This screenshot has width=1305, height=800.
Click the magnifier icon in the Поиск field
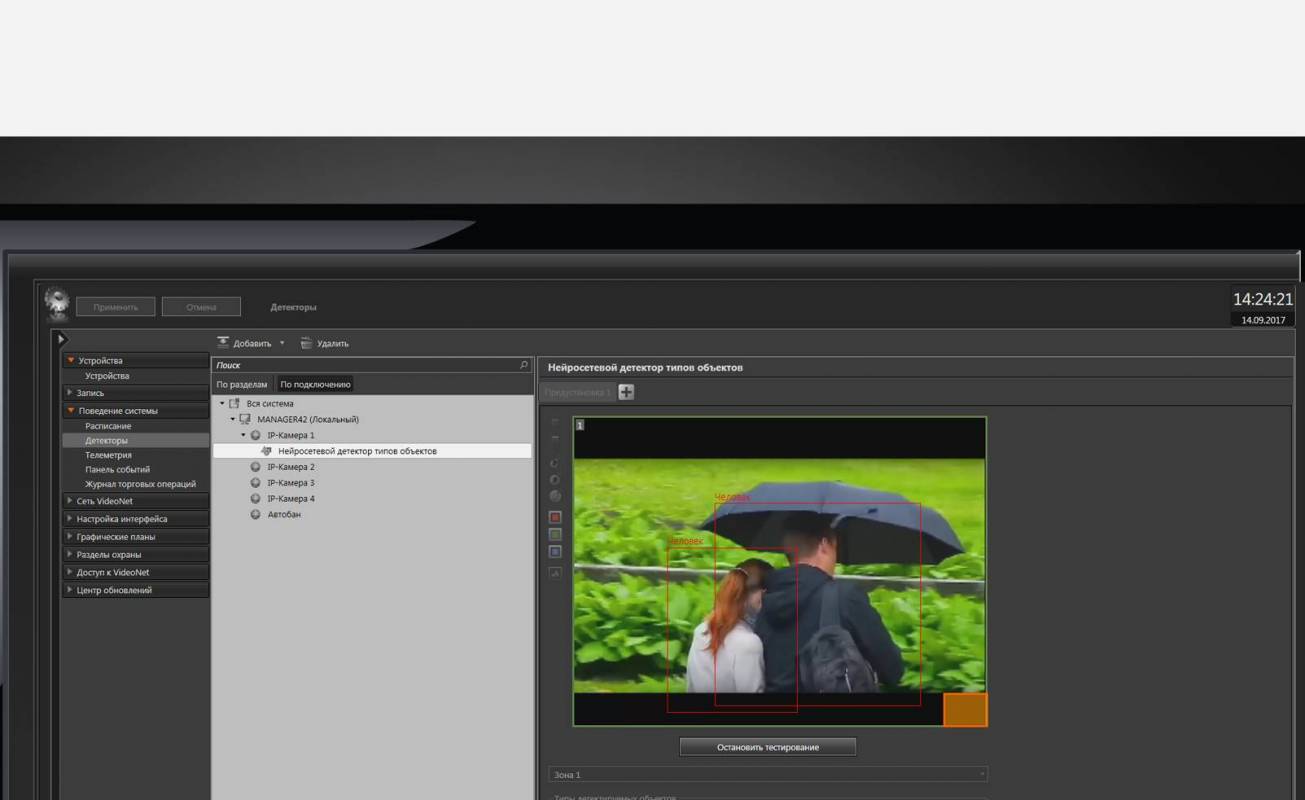[x=524, y=365]
